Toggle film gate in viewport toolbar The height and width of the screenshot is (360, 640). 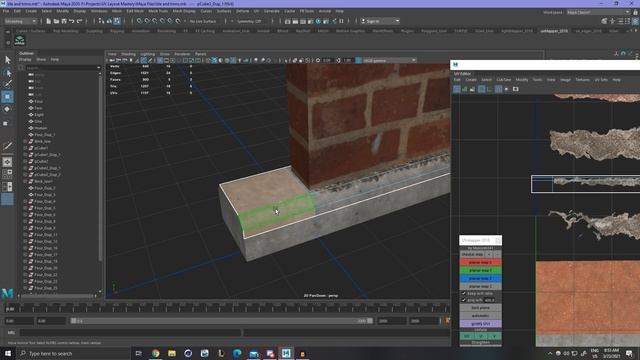coord(166,60)
